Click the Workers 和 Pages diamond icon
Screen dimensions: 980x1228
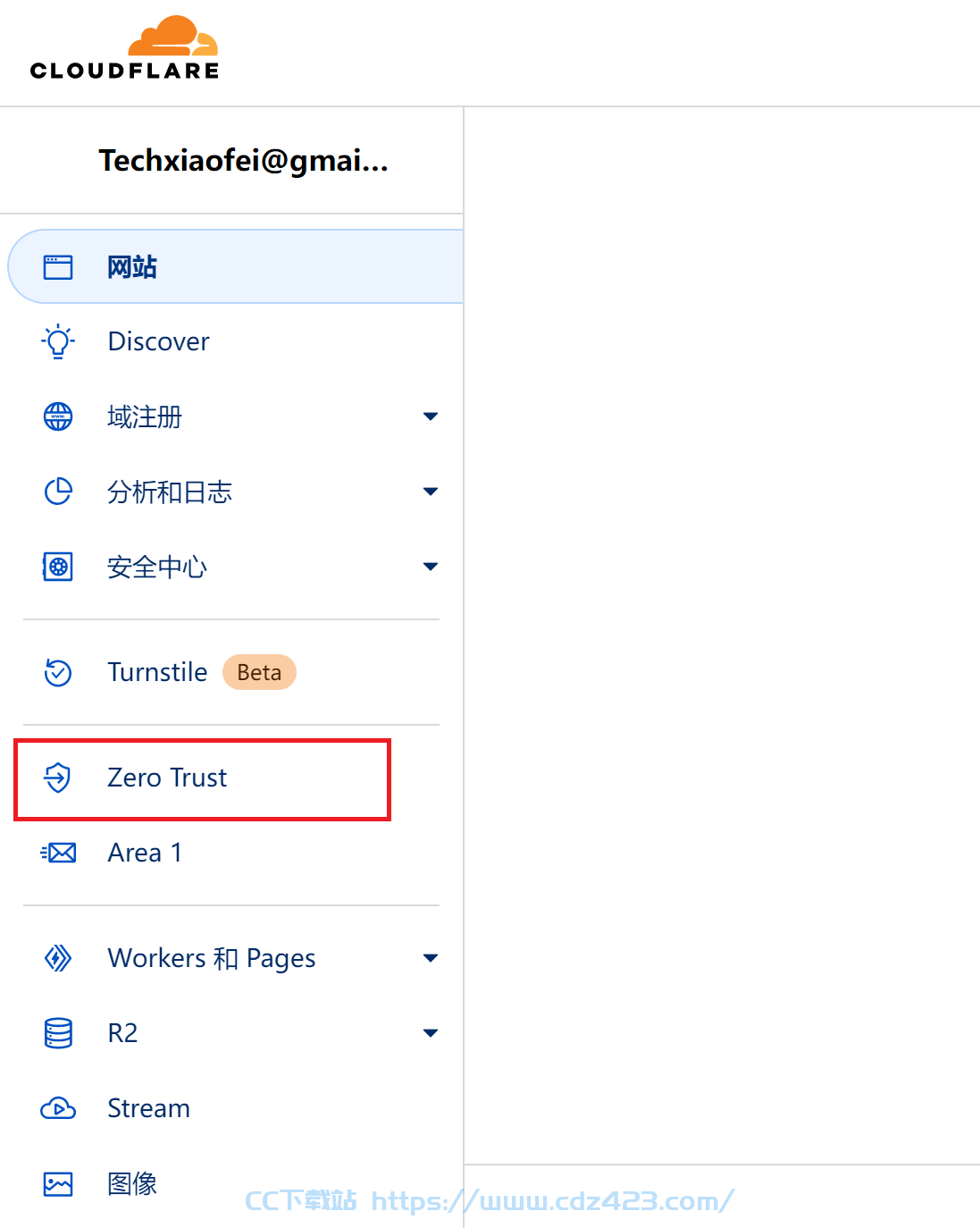pos(58,958)
